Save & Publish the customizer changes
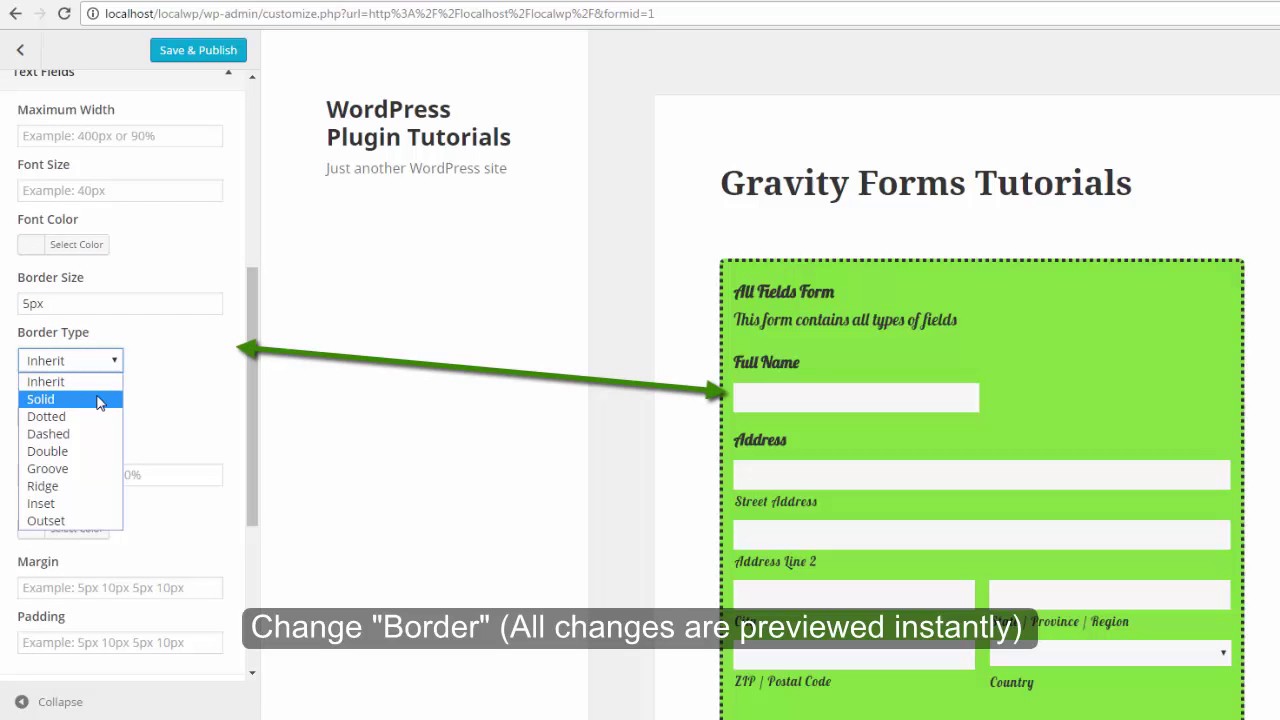Image resolution: width=1280 pixels, height=720 pixels. pyautogui.click(x=198, y=50)
